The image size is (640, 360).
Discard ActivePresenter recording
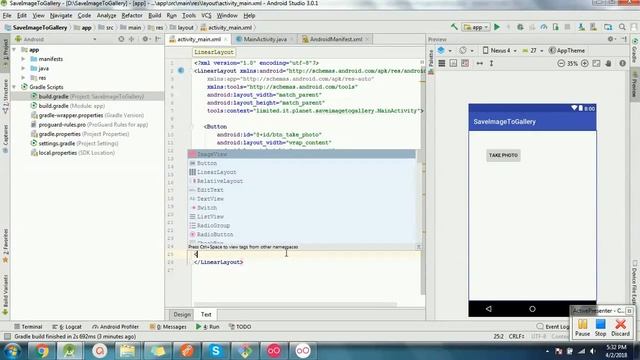[620, 327]
